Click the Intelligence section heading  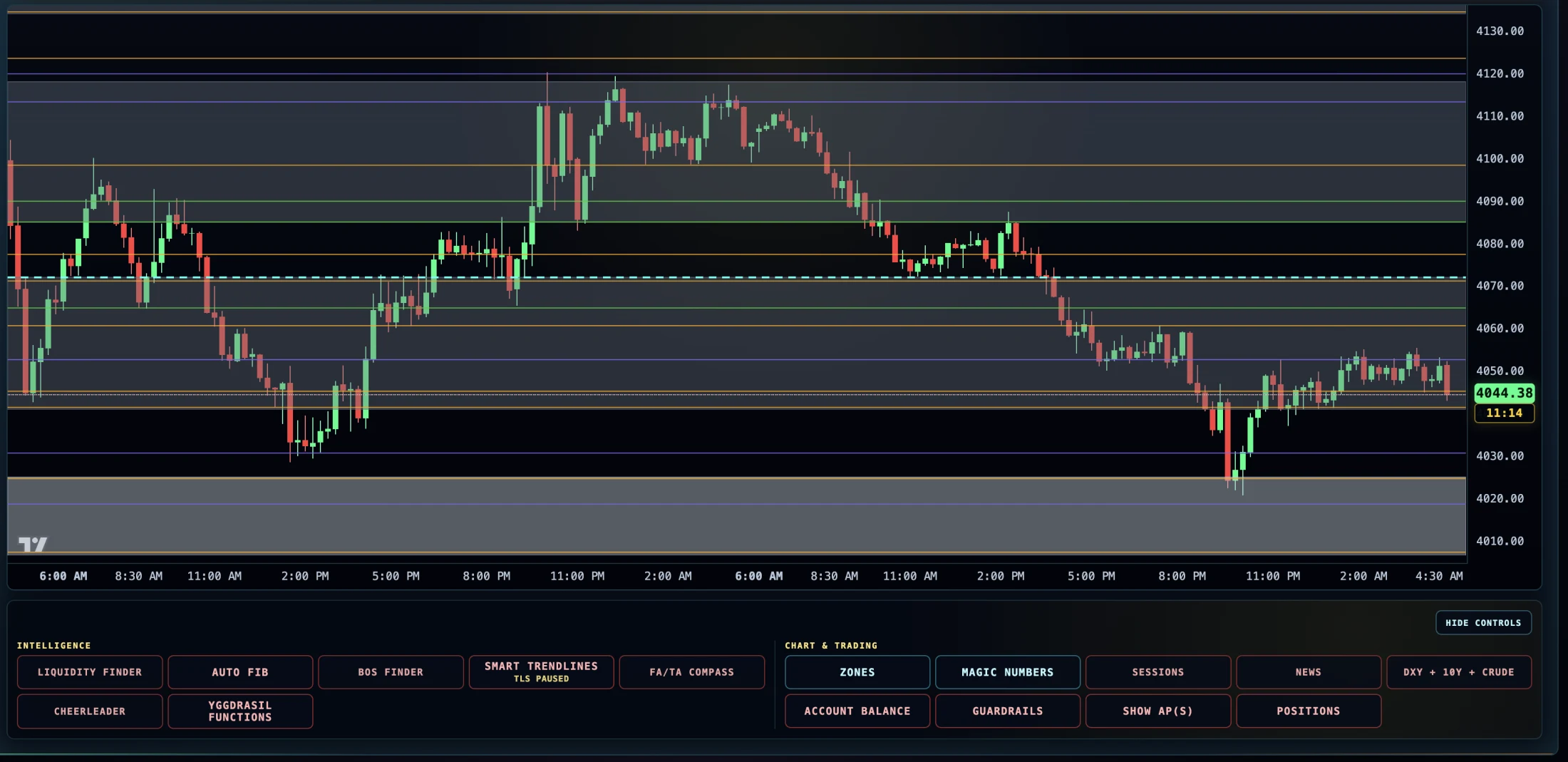click(x=54, y=646)
